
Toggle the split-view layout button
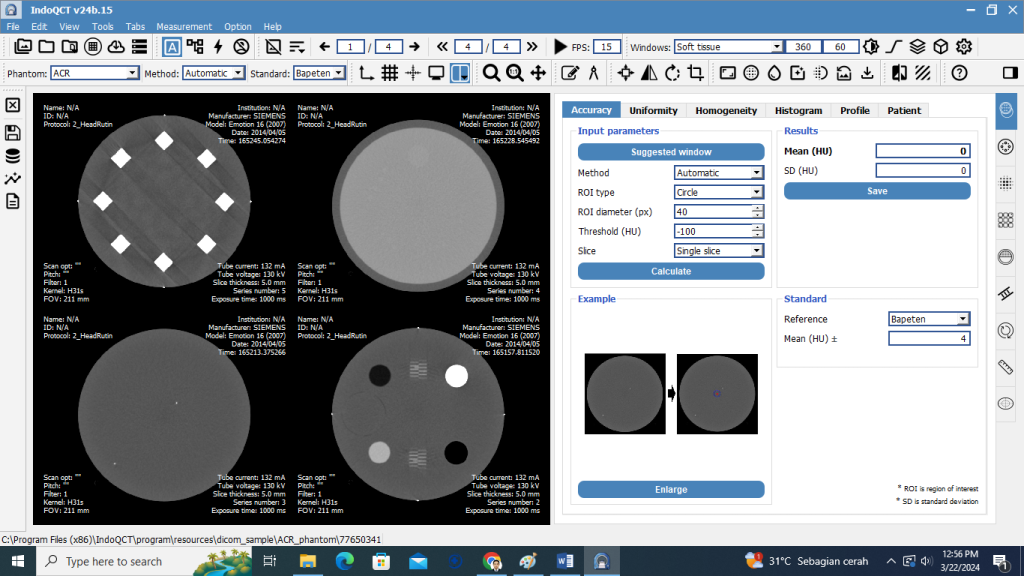point(459,73)
